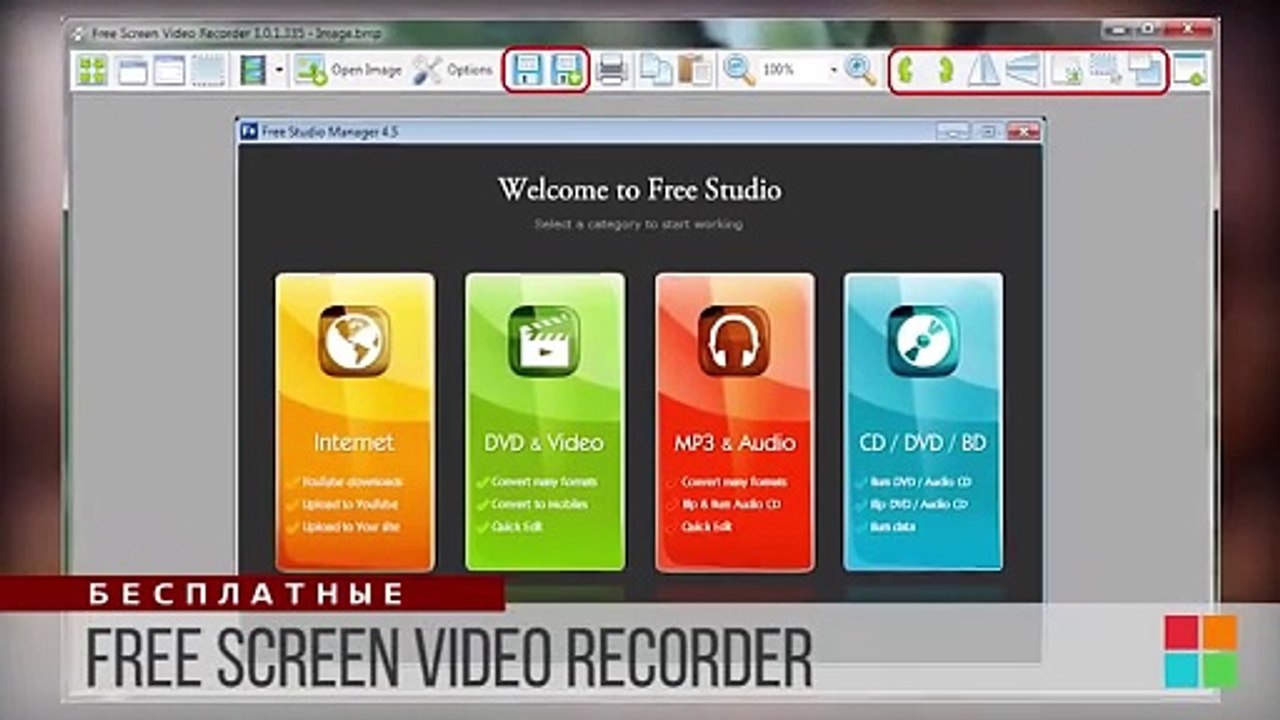The image size is (1280, 720).
Task: Open the green DVD & Video category card
Action: (545, 422)
